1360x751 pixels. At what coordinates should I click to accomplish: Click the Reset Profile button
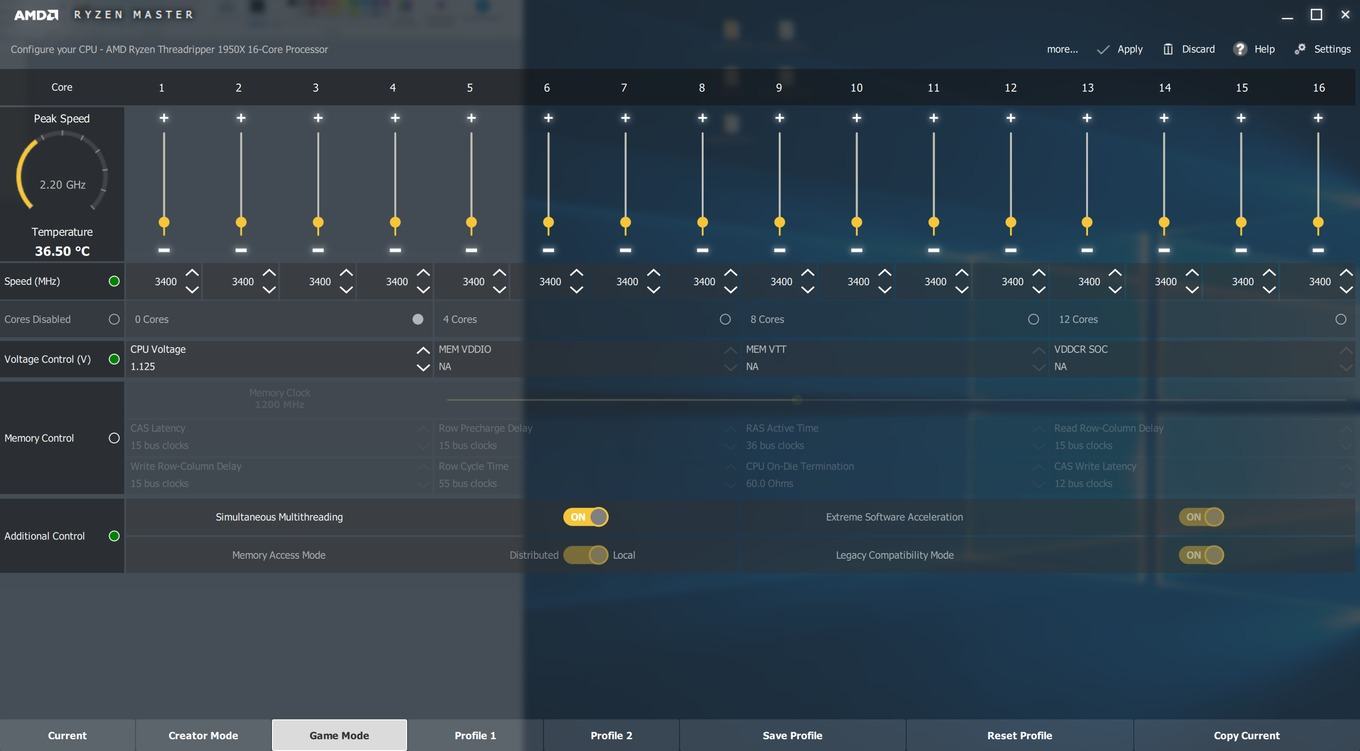coord(1019,735)
